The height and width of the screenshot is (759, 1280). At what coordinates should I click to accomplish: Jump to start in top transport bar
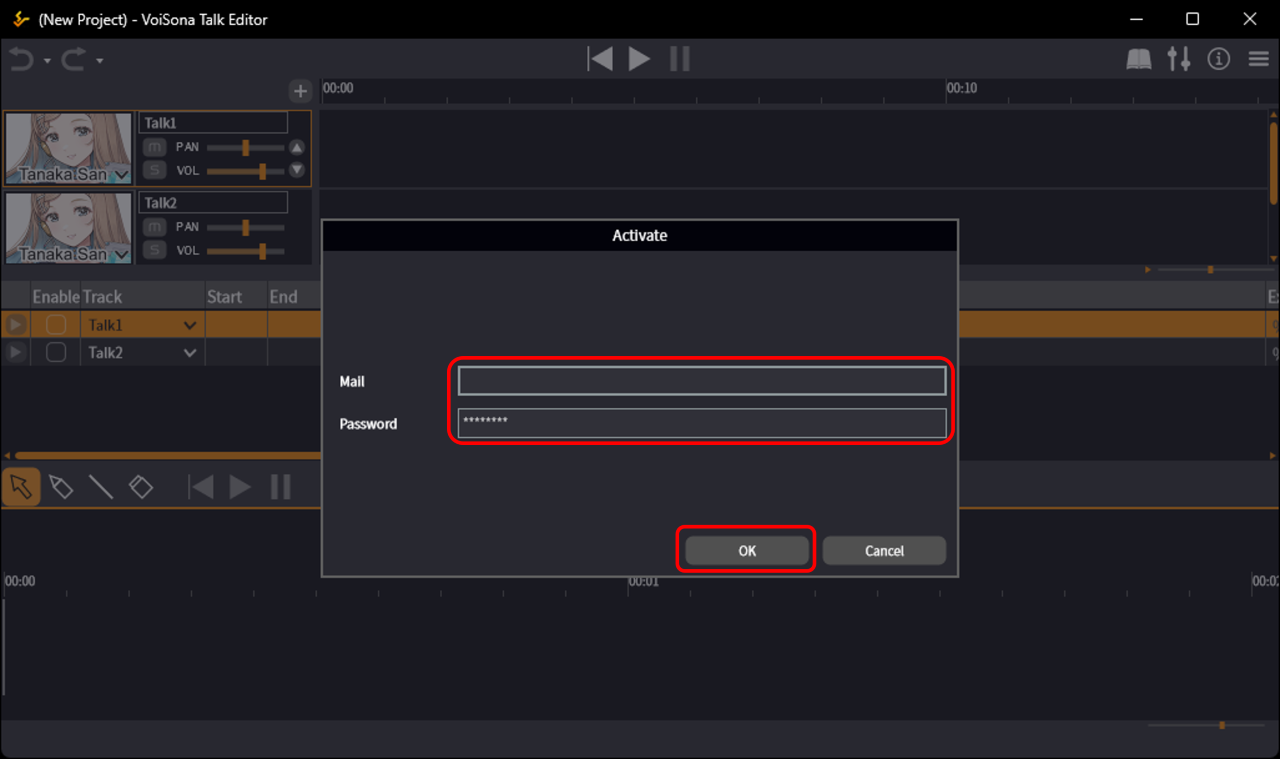tap(600, 59)
